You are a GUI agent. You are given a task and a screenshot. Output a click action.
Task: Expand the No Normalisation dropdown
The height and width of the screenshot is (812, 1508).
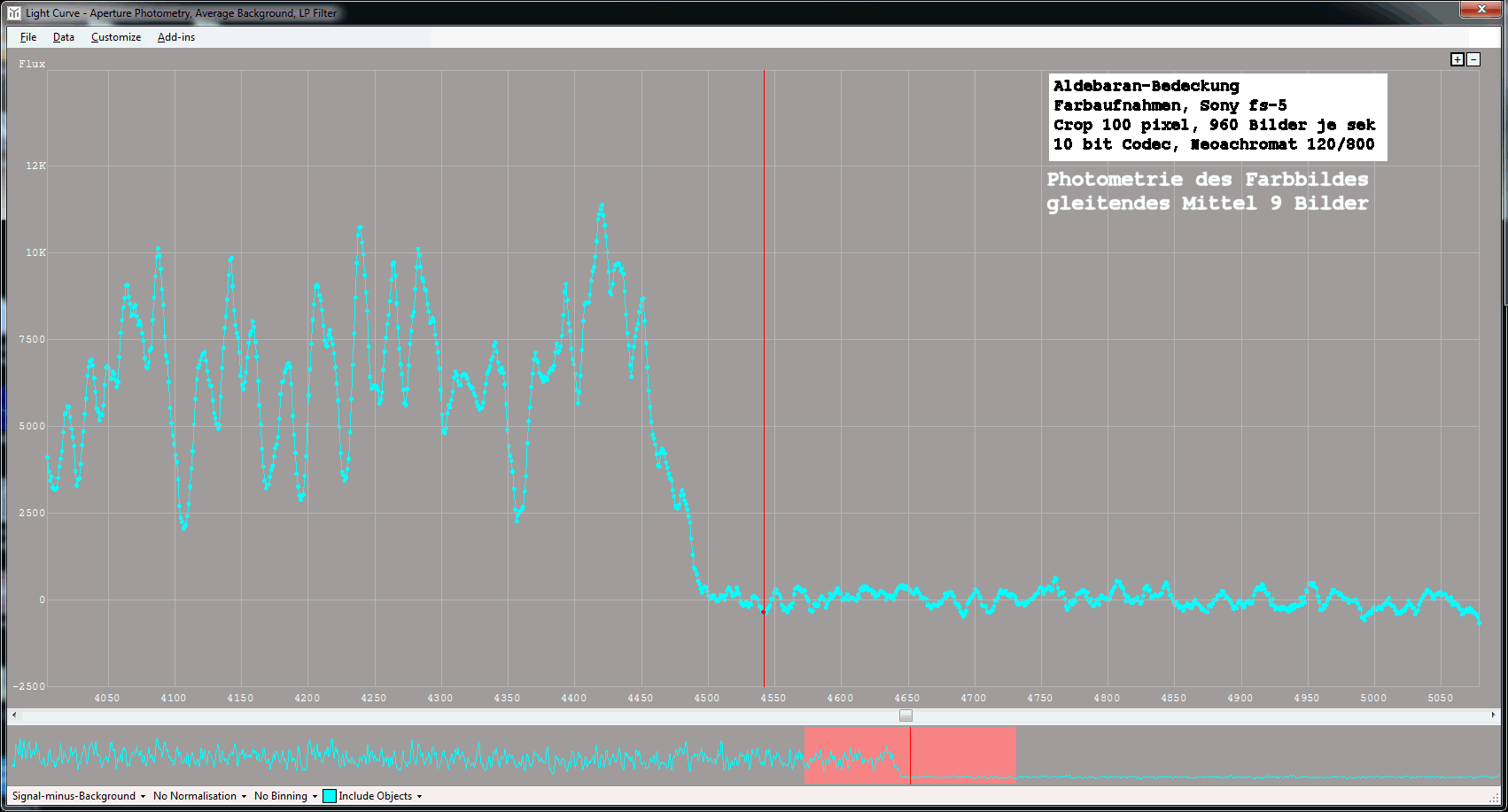coord(199,796)
